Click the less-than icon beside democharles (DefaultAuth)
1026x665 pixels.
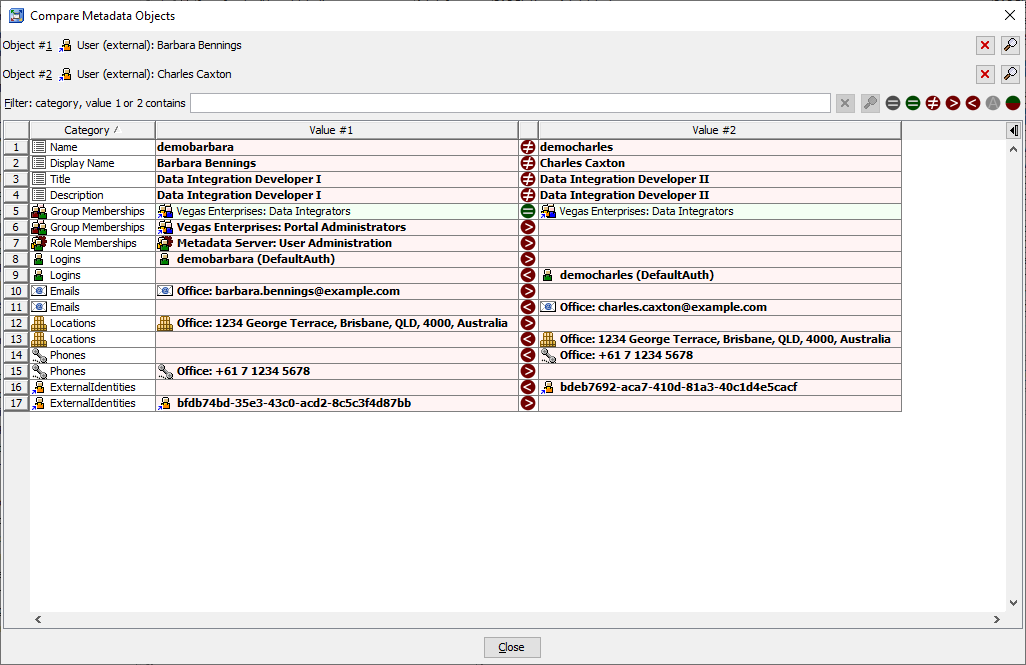tap(528, 275)
